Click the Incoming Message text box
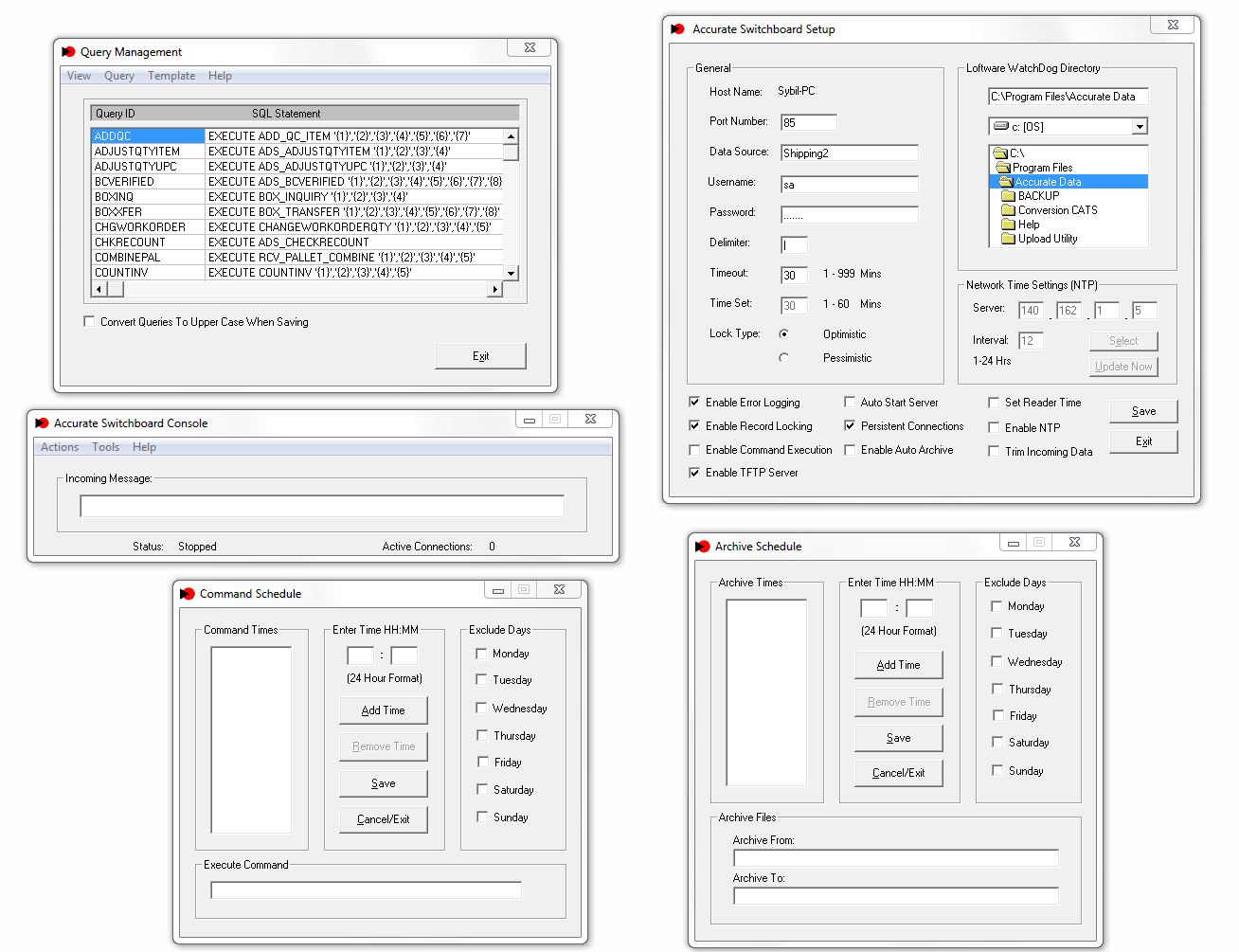 pos(322,506)
